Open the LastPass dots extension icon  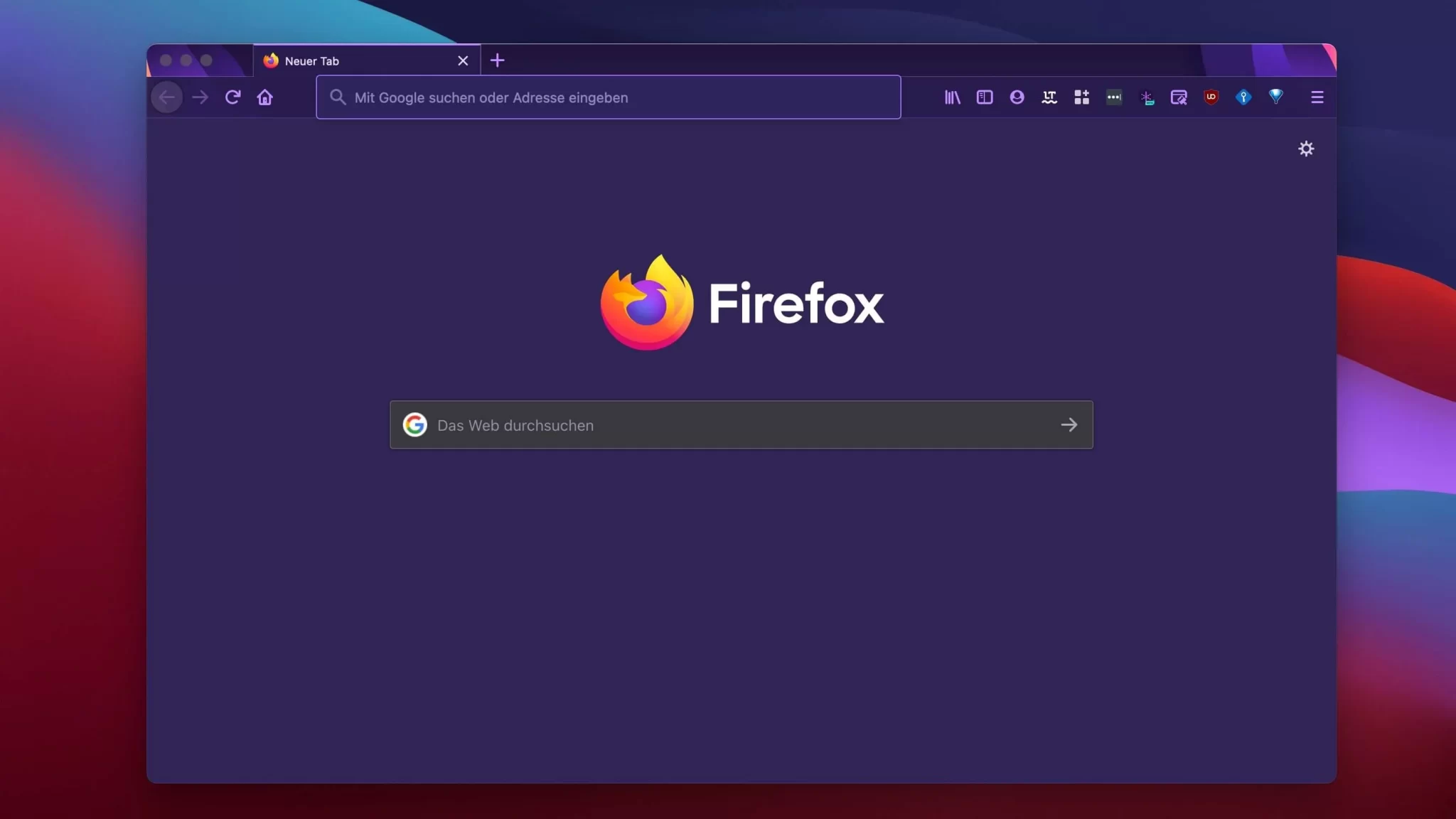pos(1114,97)
